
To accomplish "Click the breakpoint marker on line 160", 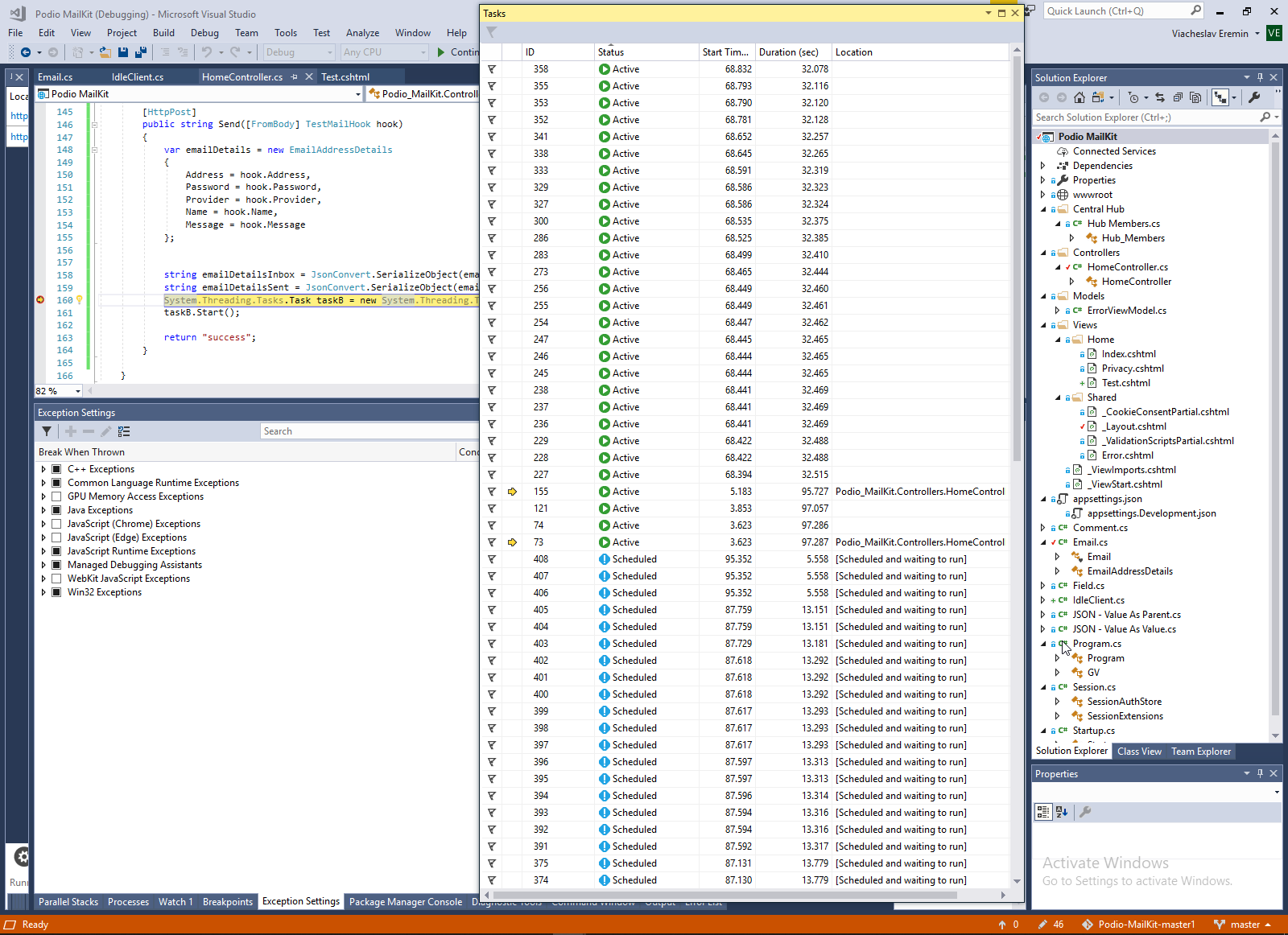I will pos(40,300).
